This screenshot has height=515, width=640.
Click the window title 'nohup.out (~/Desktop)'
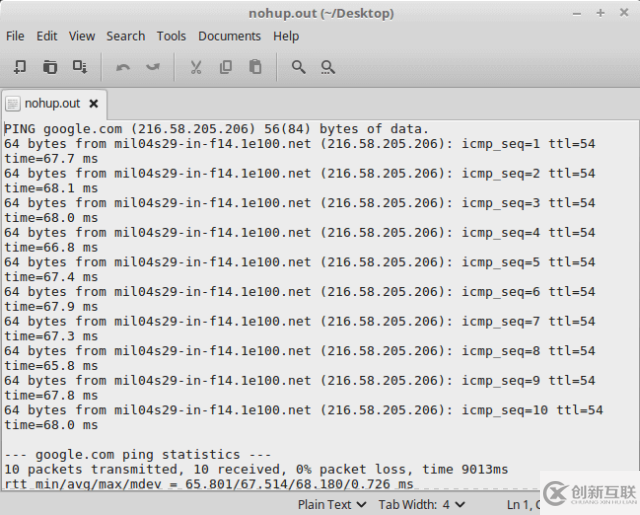coord(321,13)
